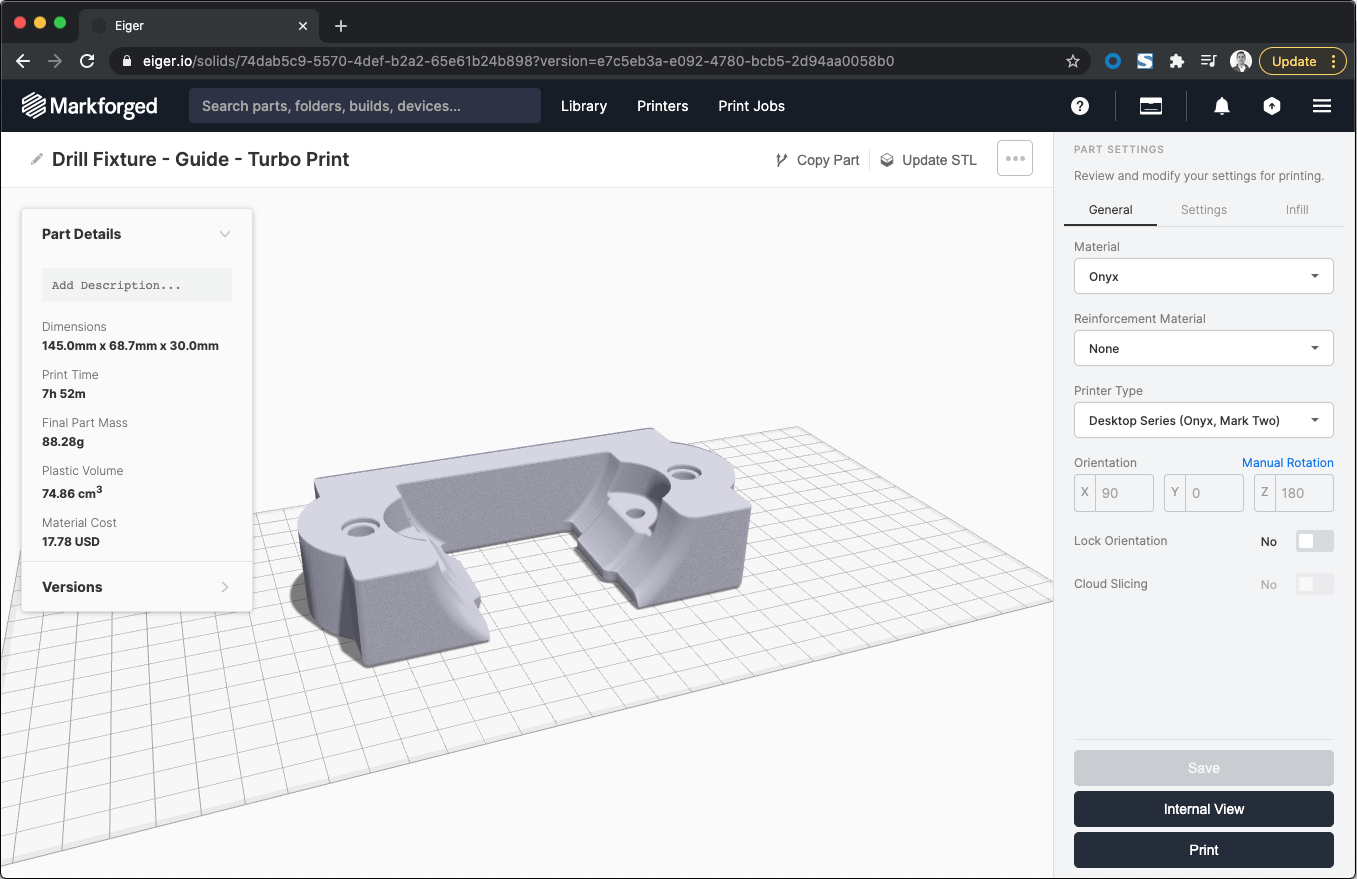Screen dimensions: 1357x879
Task: Expand the Versions section
Action: 137,587
